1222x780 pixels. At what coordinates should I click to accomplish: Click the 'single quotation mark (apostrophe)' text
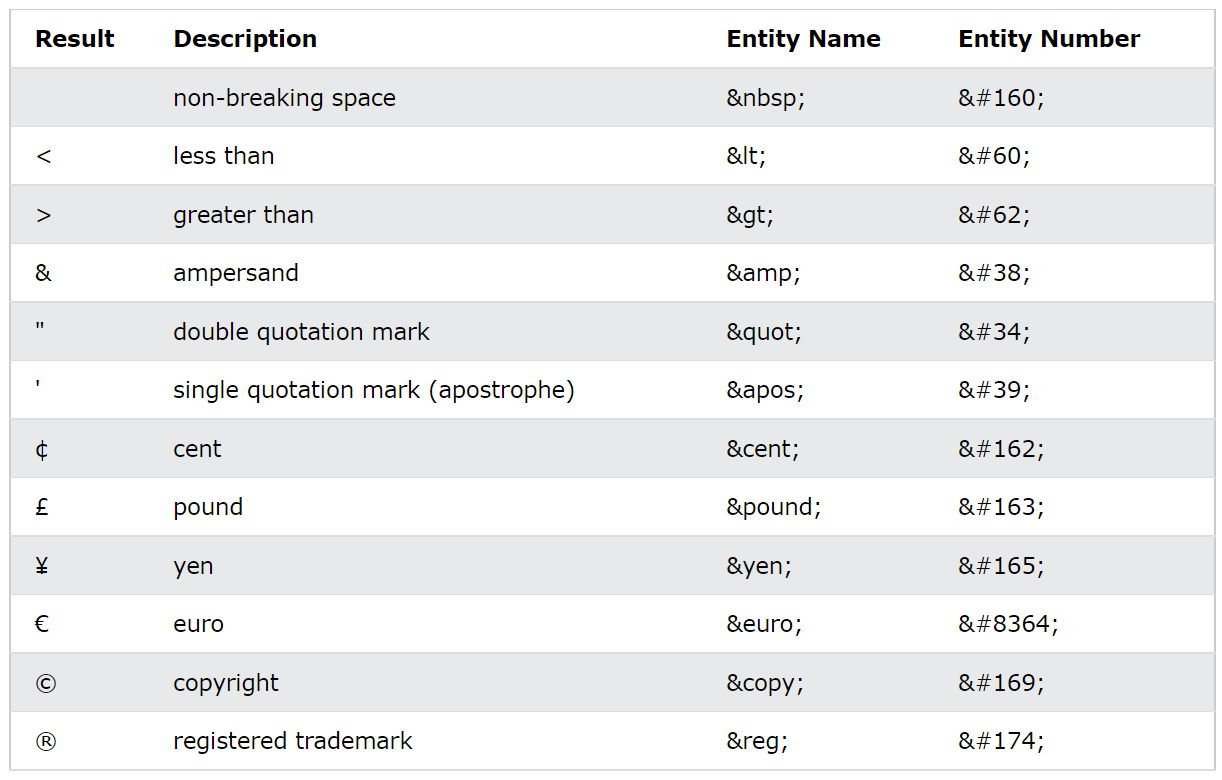point(374,390)
